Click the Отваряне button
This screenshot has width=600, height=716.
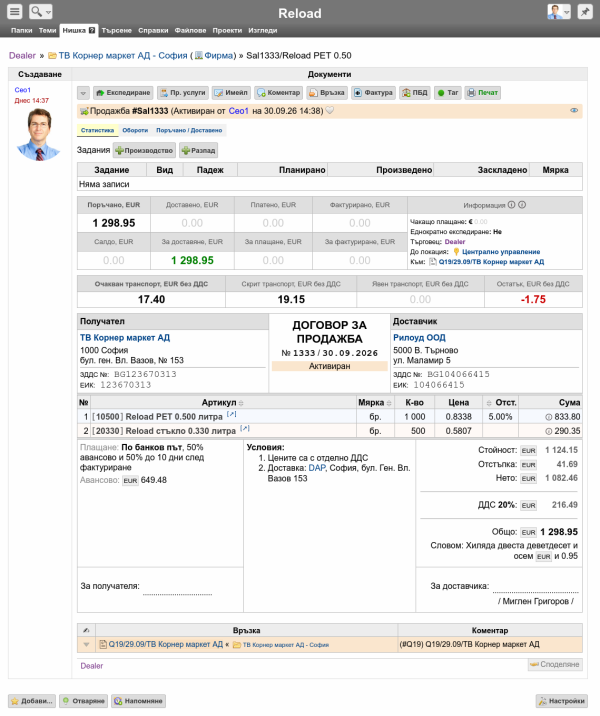pos(83,701)
